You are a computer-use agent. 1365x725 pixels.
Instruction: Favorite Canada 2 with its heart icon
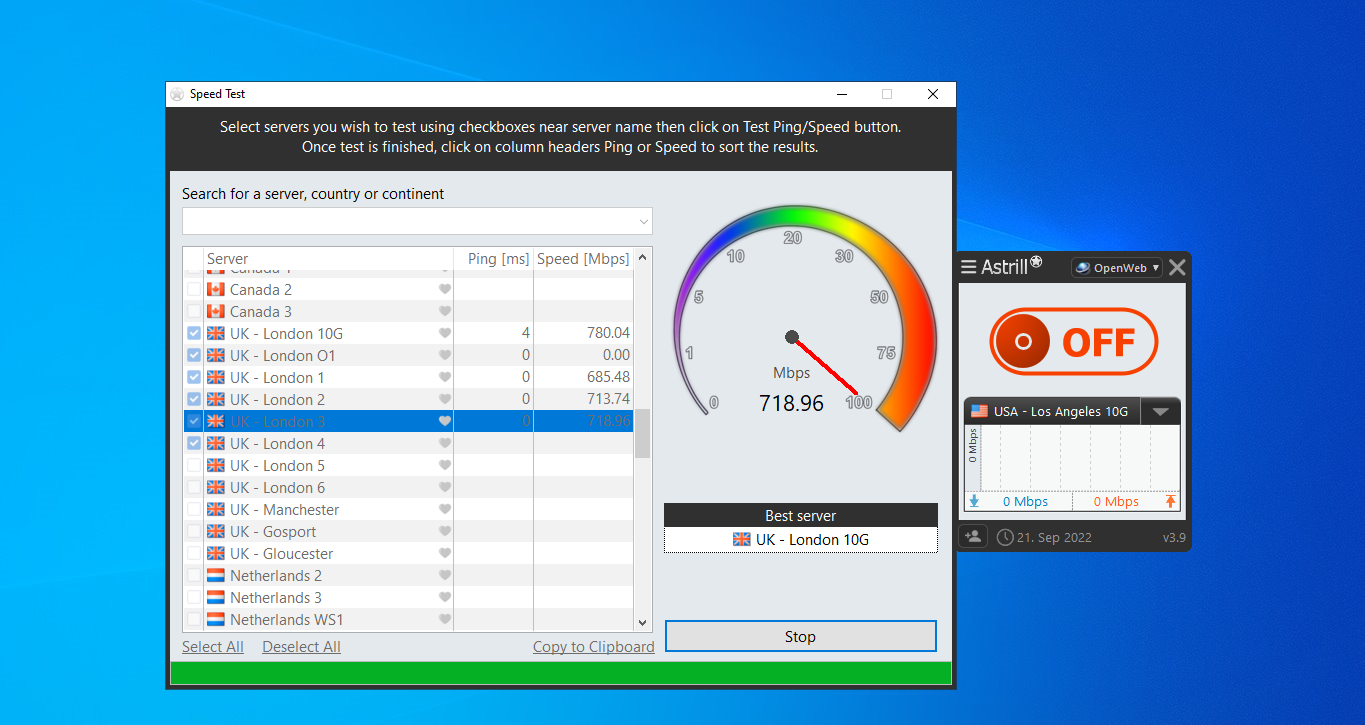[x=445, y=290]
